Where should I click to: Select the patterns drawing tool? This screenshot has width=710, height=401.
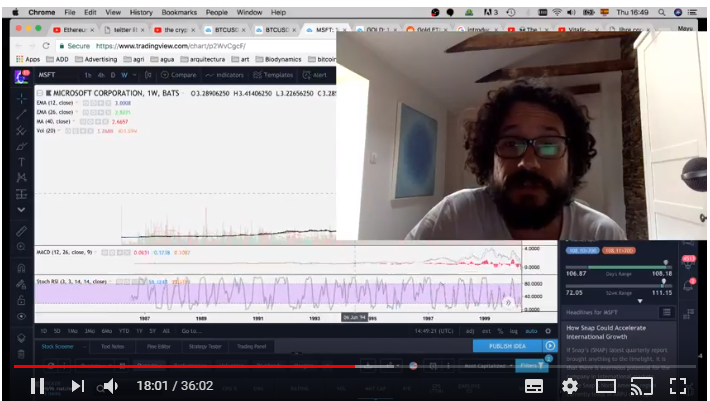click(x=21, y=178)
